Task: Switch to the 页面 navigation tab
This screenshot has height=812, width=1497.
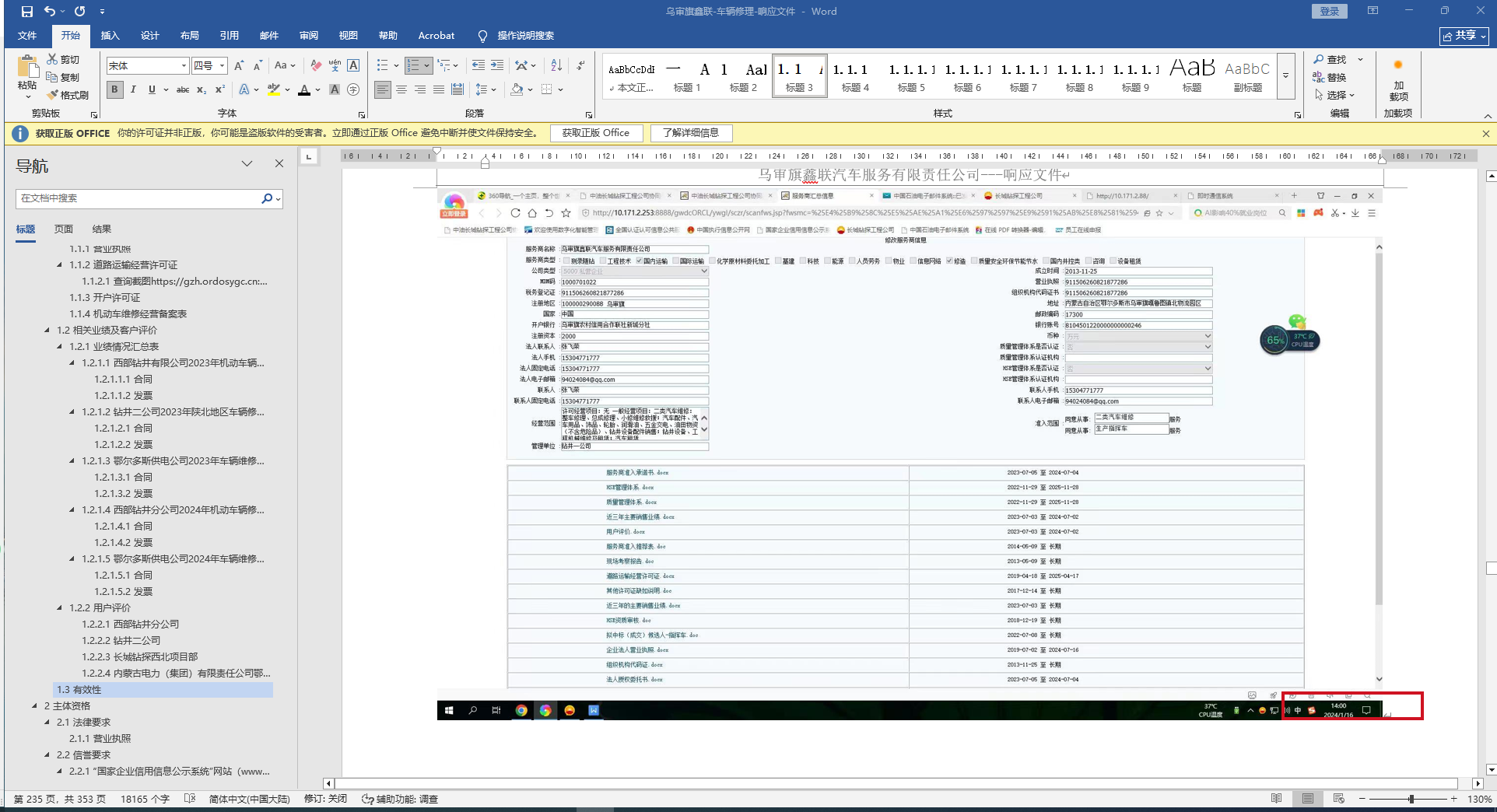Action: click(64, 229)
